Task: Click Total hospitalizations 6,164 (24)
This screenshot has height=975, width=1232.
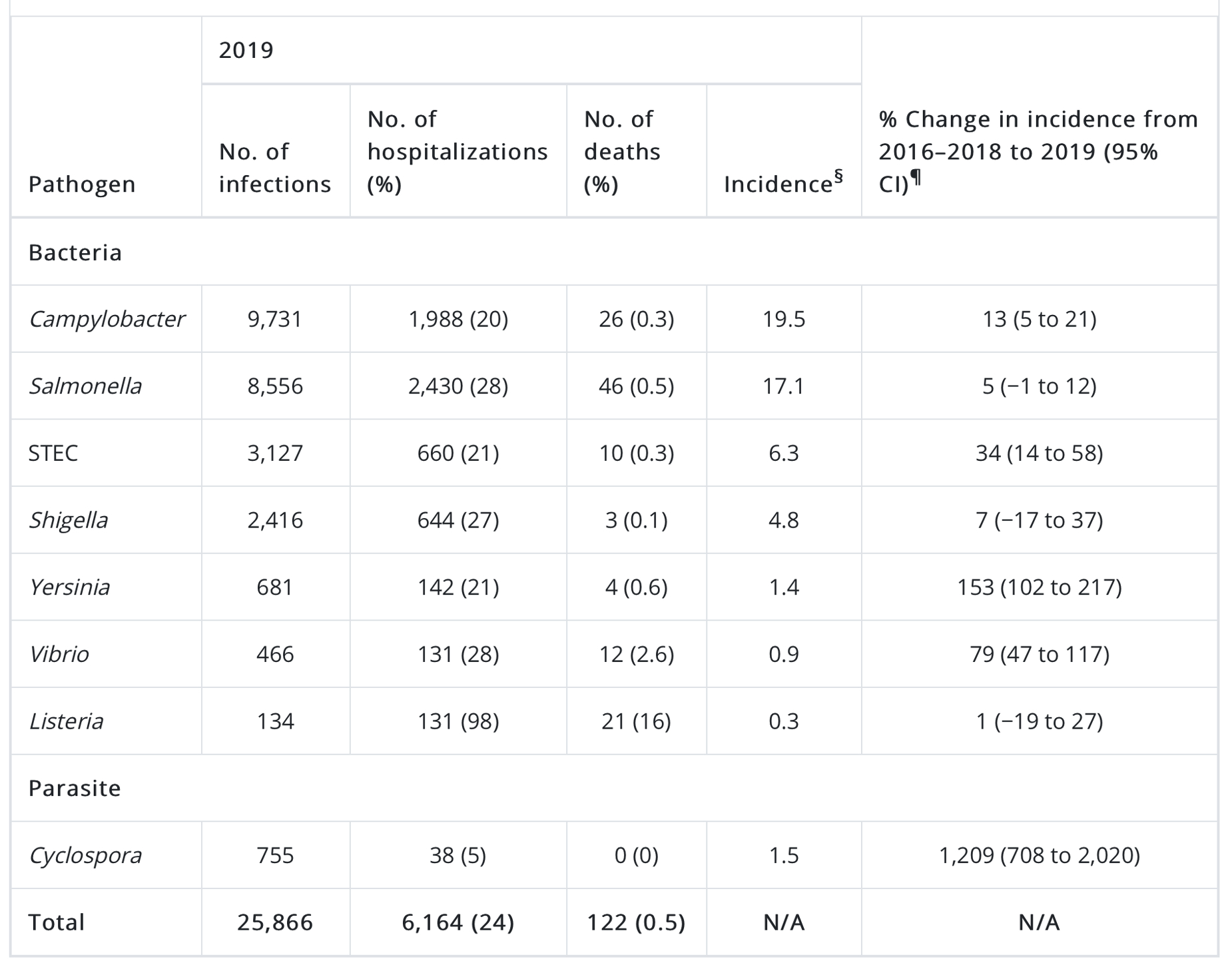Action: 458,922
